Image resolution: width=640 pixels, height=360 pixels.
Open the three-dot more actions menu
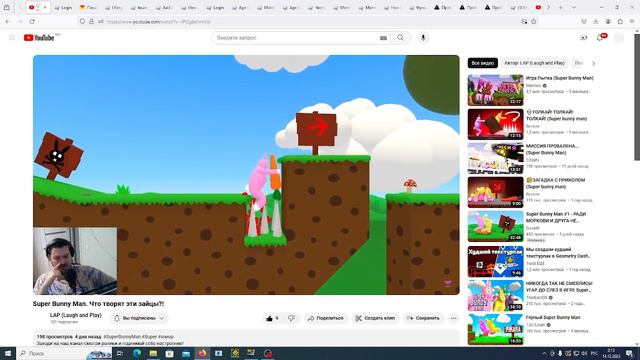[453, 318]
